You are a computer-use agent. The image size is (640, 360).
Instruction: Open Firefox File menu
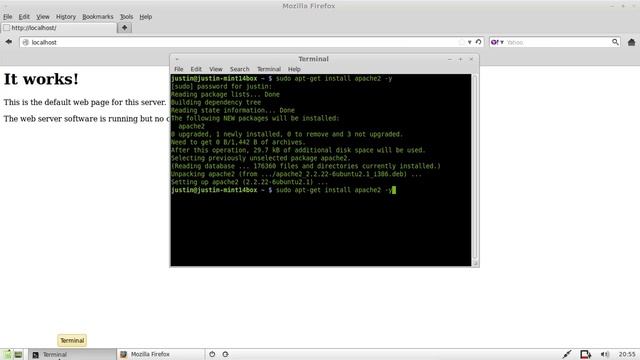8,17
